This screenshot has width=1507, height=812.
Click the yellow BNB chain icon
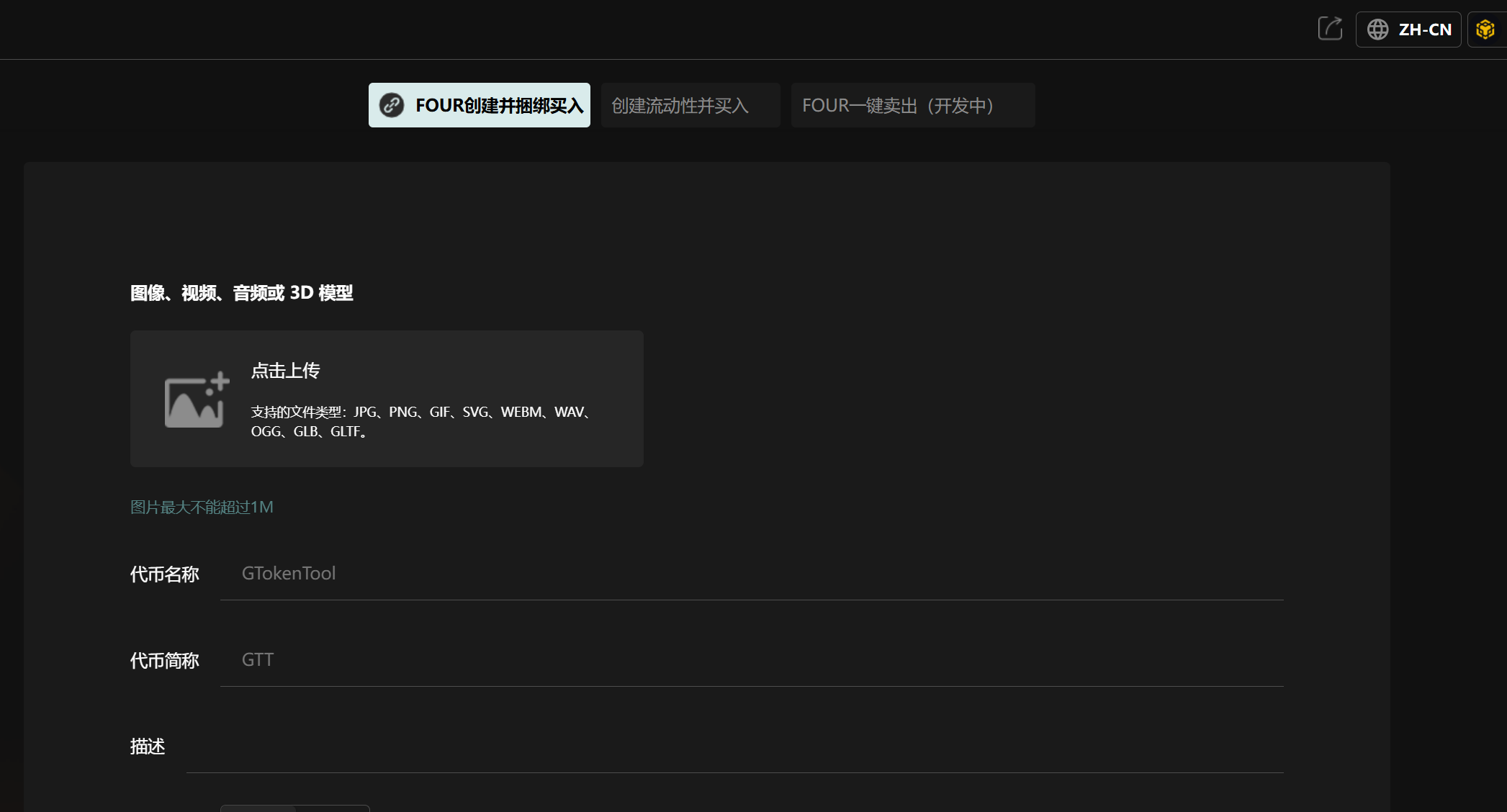(x=1485, y=30)
